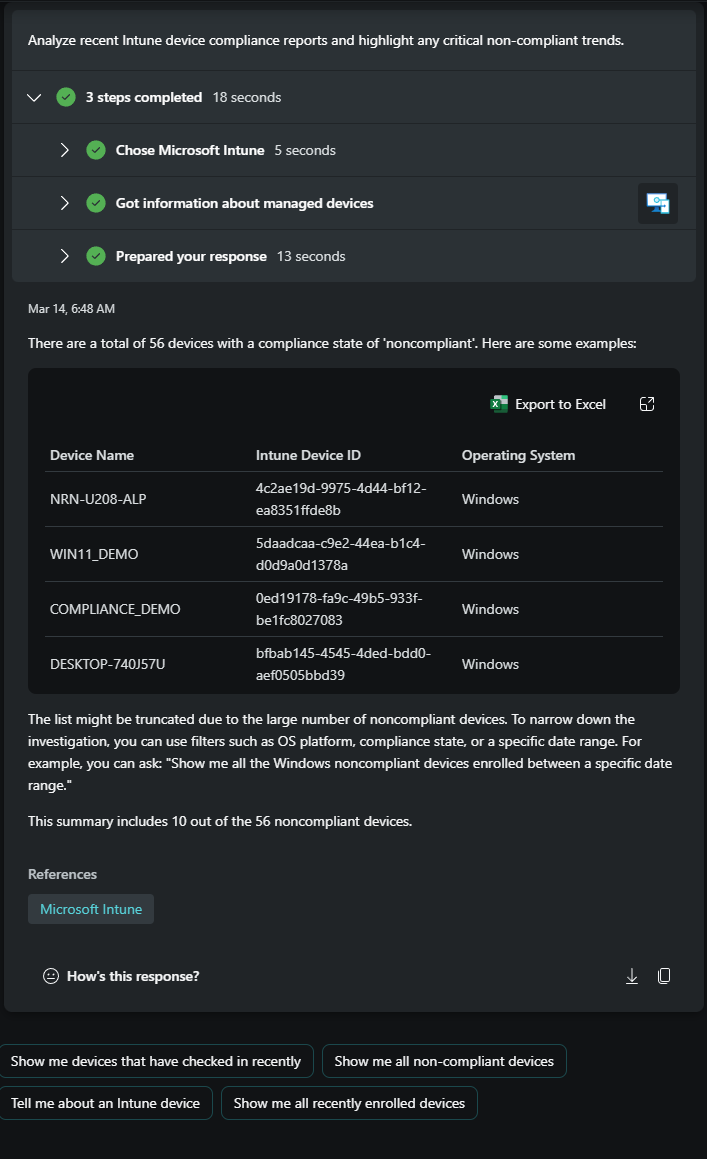Screen dimensions: 707x1159
Task: Click green check beside Prepared your response
Action: [x=96, y=256]
